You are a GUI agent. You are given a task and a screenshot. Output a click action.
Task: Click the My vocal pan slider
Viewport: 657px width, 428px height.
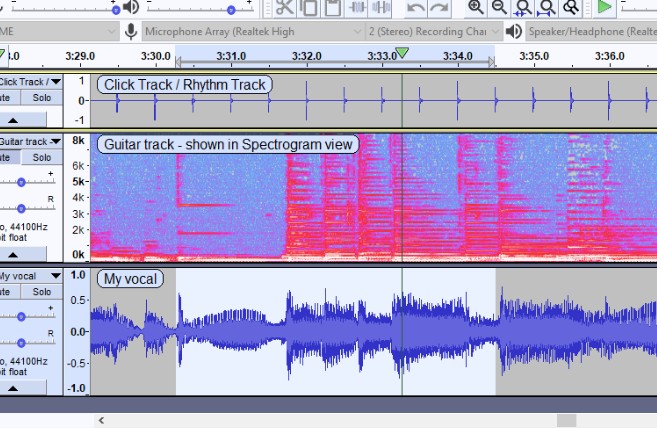click(21, 342)
